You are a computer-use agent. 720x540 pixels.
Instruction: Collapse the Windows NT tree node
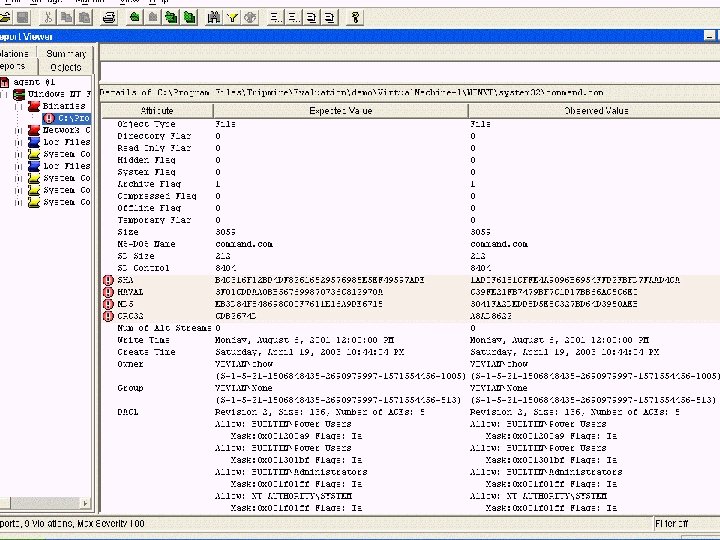pos(4,95)
